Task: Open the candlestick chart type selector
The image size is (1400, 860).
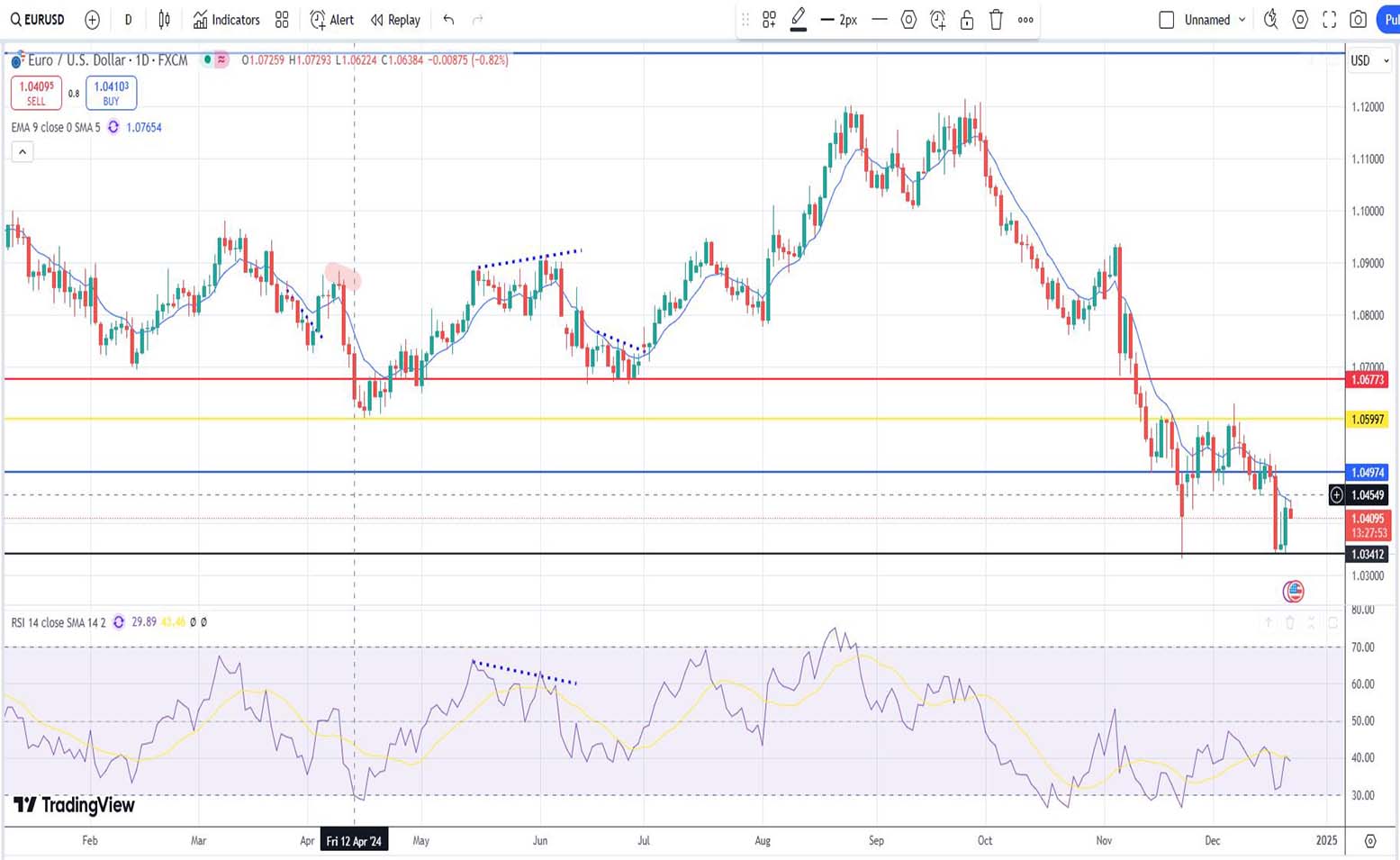Action: (x=164, y=20)
